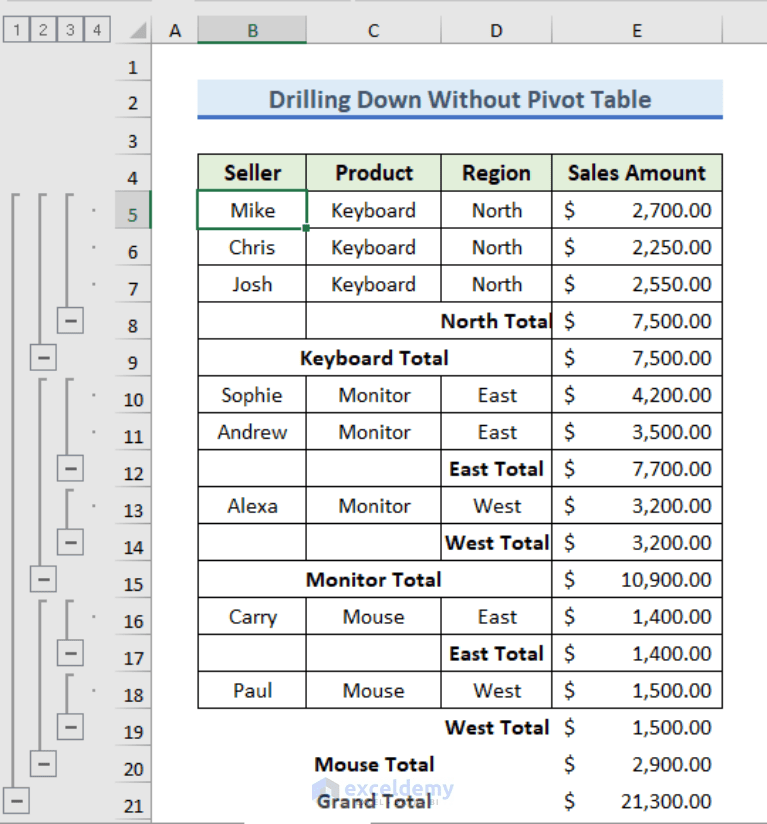Collapse the North Total group
The width and height of the screenshot is (767, 824).
(x=70, y=320)
